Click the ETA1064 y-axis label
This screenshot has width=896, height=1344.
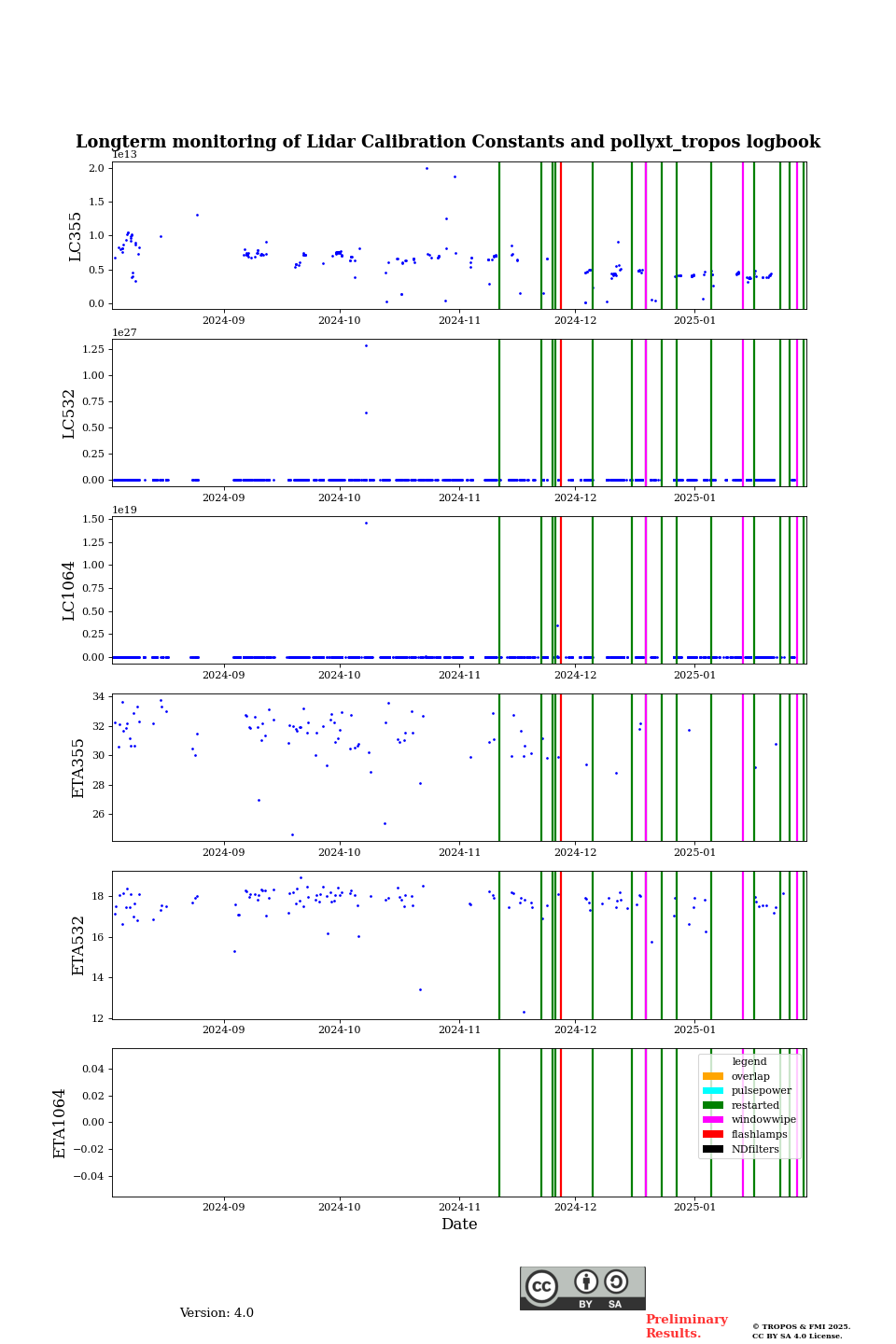[x=60, y=1123]
